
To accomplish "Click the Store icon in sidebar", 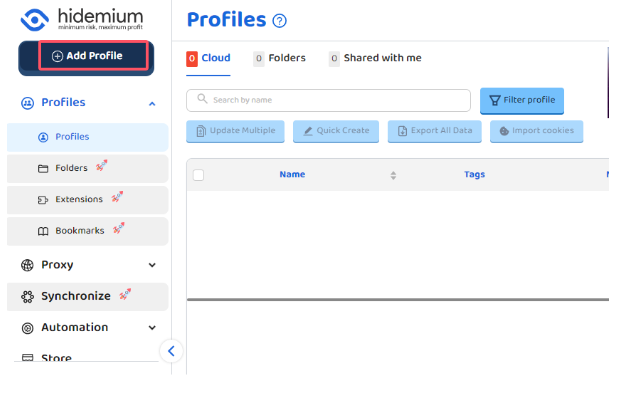I will (28, 358).
